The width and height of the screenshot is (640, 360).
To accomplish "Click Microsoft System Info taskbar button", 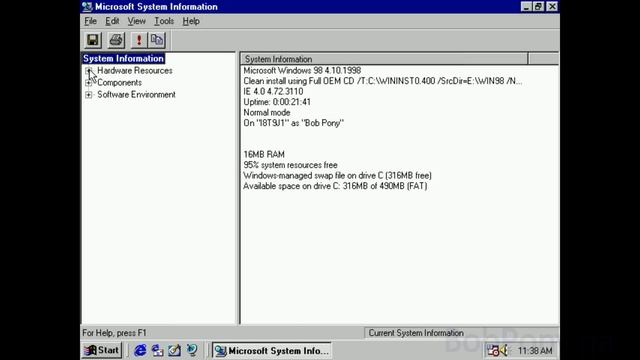I will 271,351.
